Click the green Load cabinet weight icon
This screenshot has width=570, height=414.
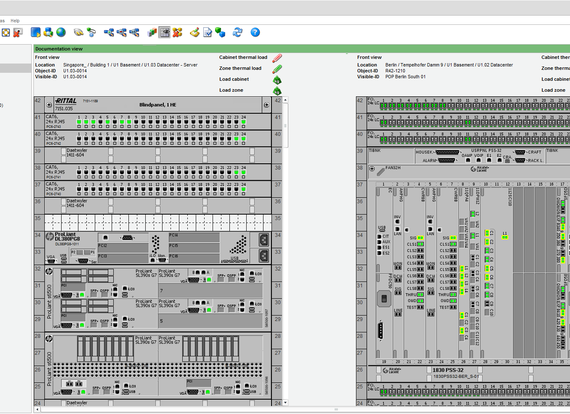click(277, 80)
